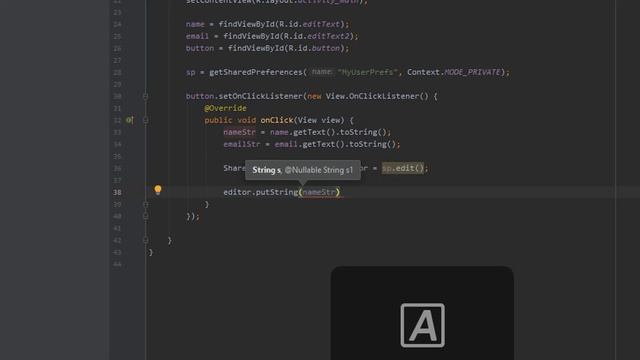
Task: Collapse the onClick method fold marker
Action: click(x=145, y=120)
